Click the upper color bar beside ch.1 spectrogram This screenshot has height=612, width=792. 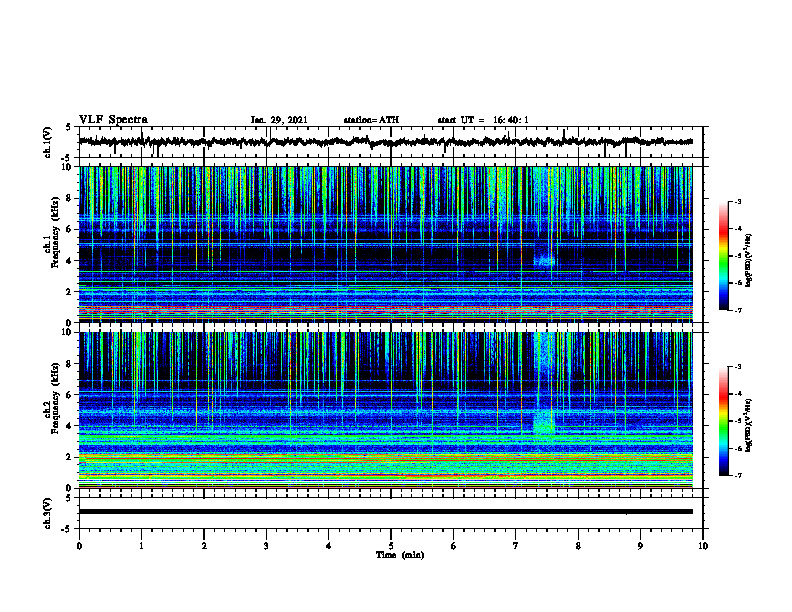[x=724, y=256]
